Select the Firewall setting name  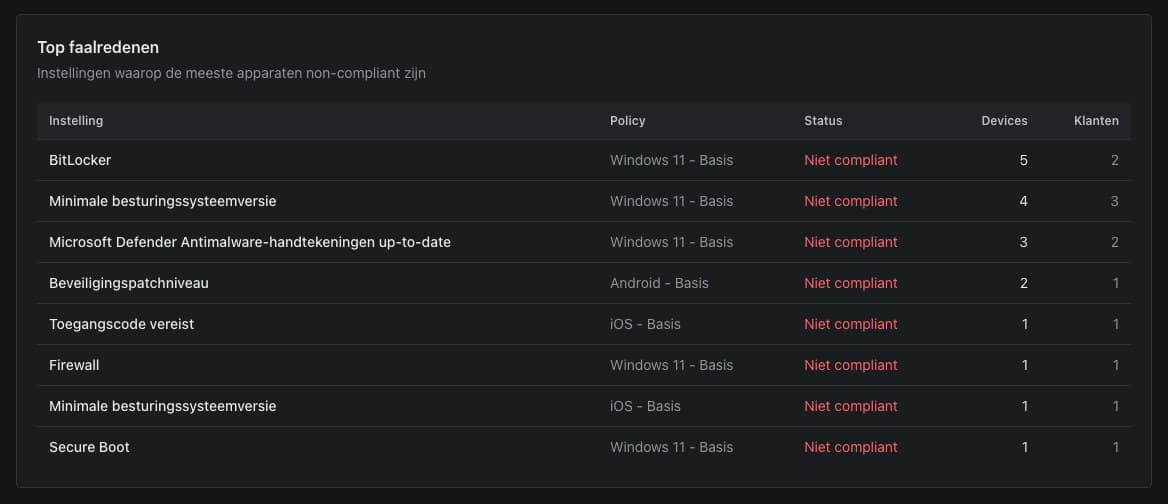click(74, 365)
